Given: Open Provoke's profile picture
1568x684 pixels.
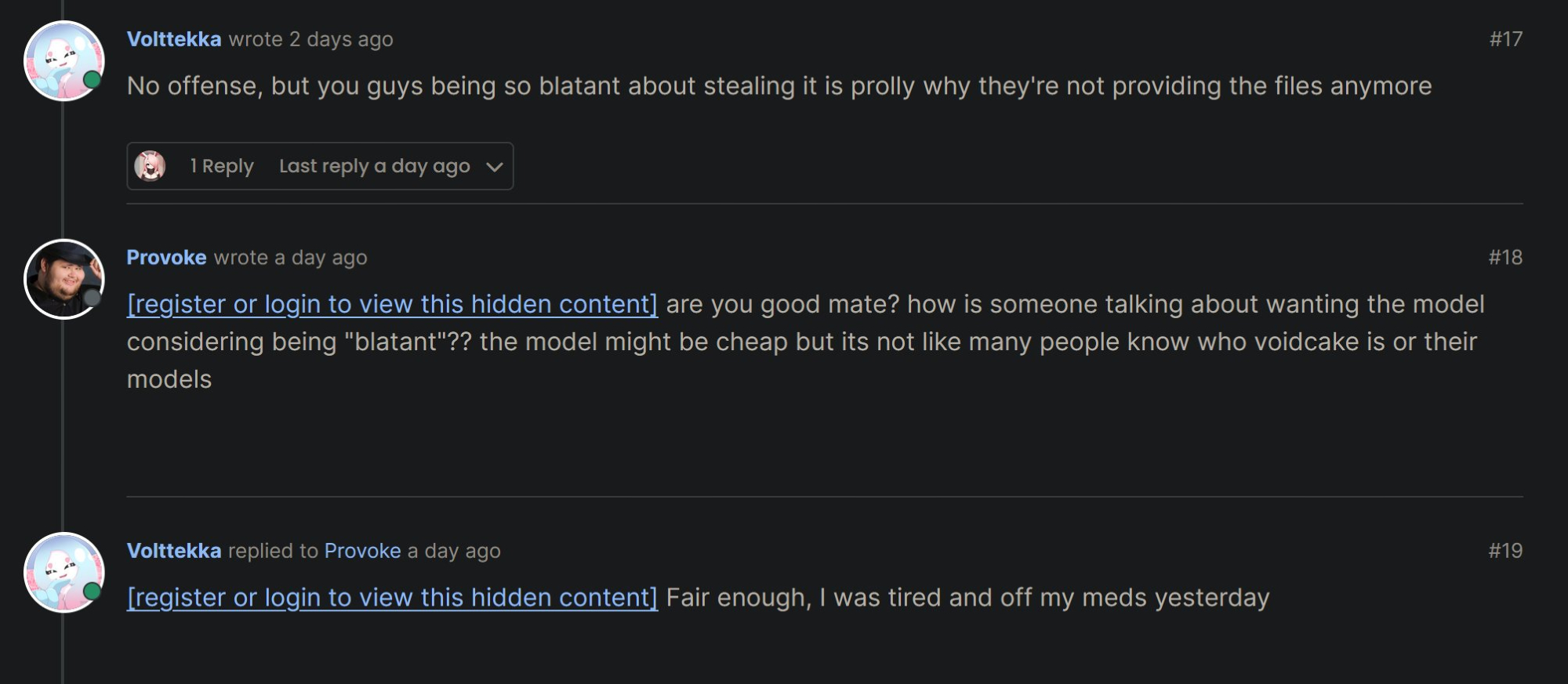Looking at the screenshot, I should [64, 279].
